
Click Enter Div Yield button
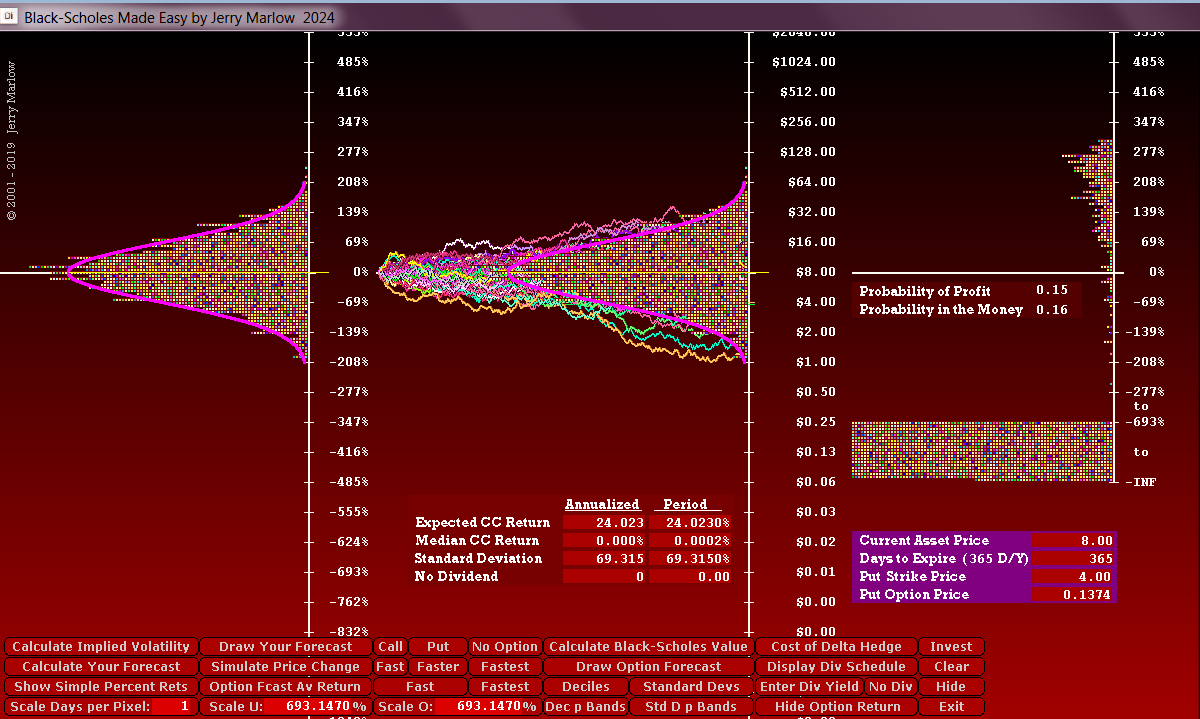point(810,687)
